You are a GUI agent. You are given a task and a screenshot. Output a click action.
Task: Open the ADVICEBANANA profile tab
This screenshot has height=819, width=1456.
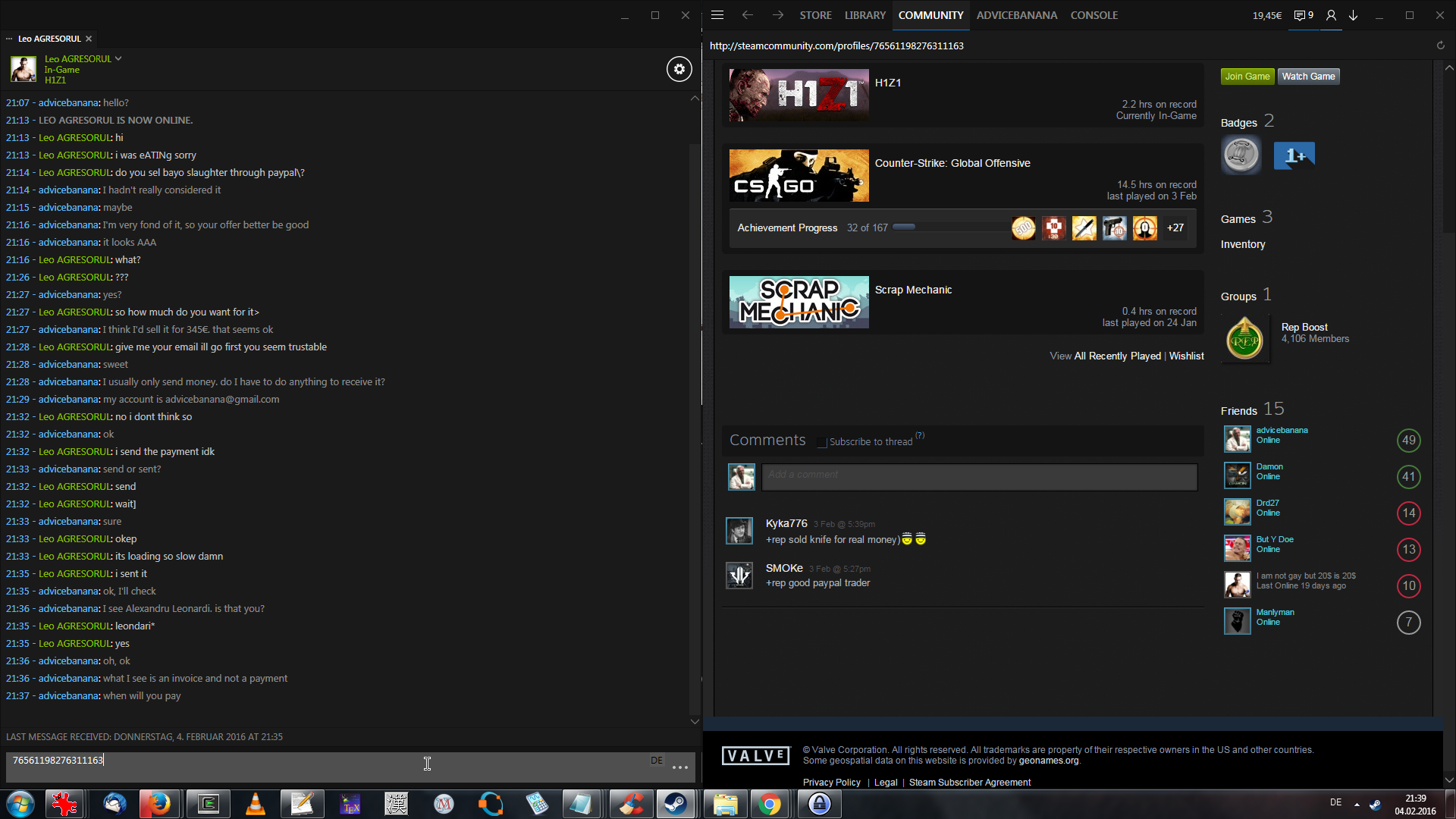tap(1016, 15)
